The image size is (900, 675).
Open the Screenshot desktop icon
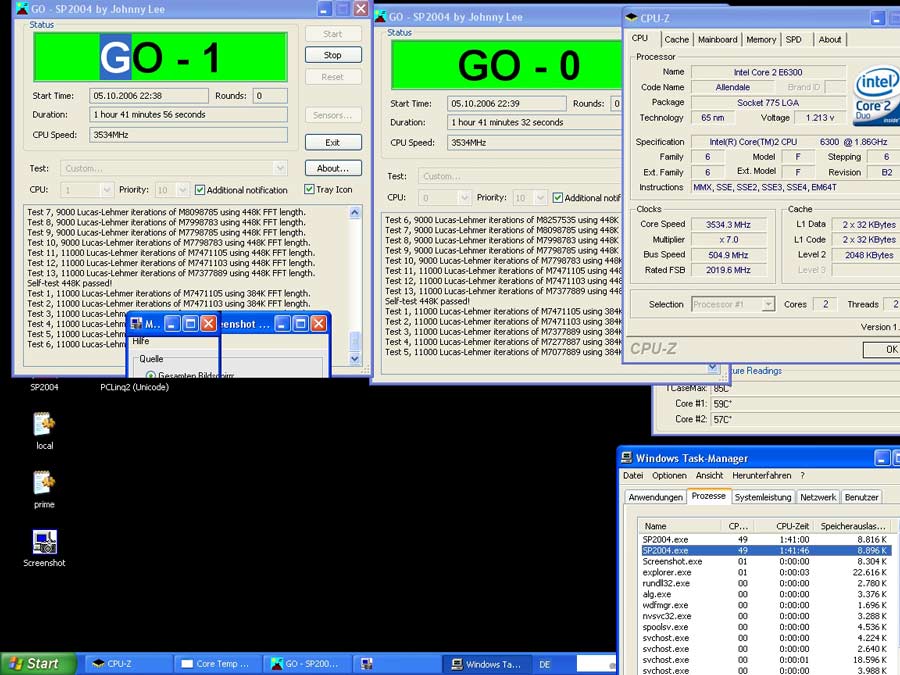coord(44,548)
